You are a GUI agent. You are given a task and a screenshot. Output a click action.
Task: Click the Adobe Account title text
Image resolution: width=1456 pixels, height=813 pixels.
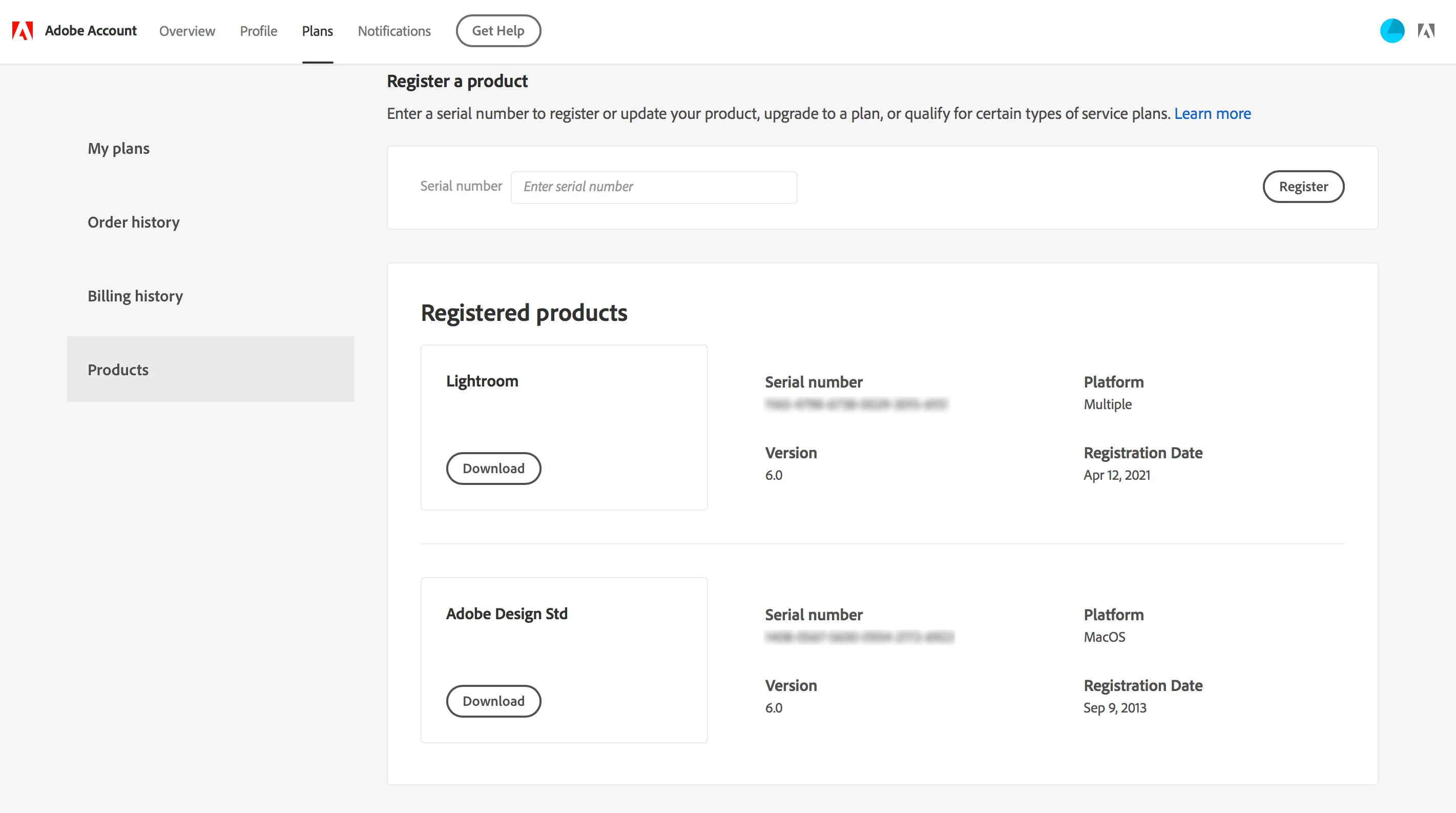(91, 31)
